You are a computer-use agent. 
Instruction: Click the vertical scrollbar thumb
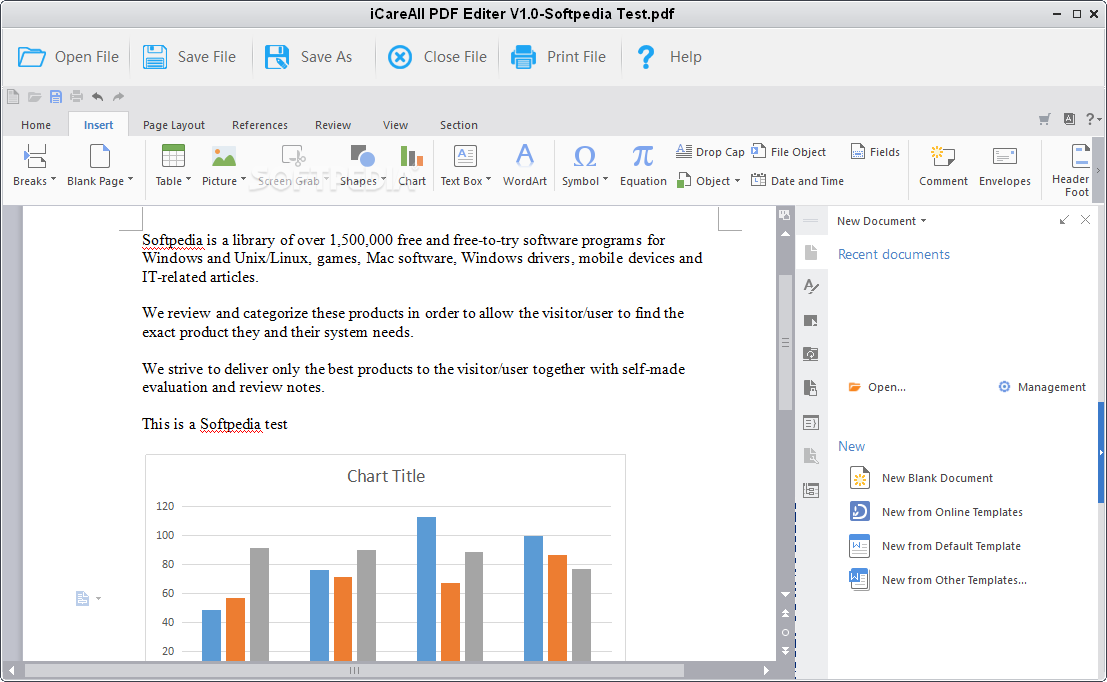785,342
